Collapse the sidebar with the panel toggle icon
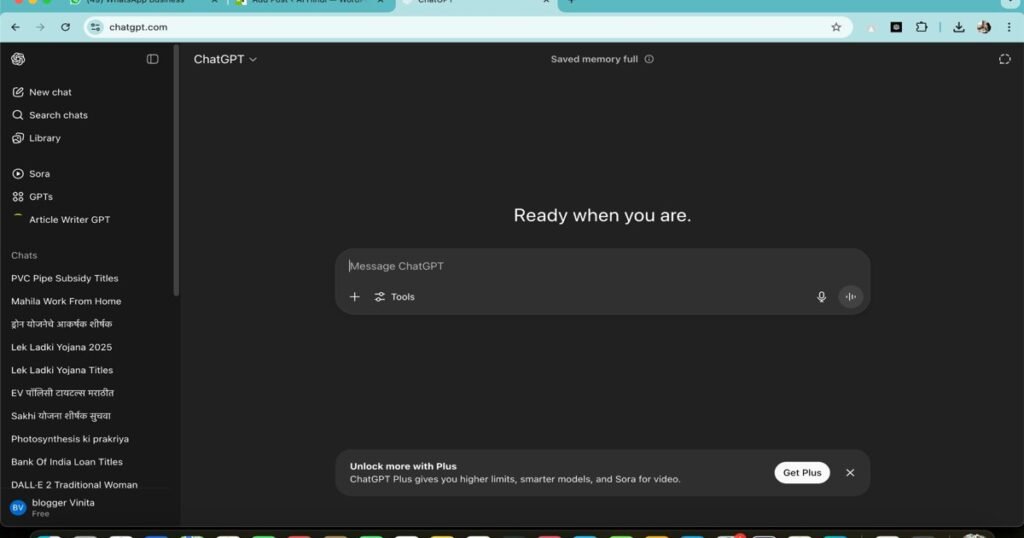Image resolution: width=1024 pixels, height=538 pixels. (152, 59)
